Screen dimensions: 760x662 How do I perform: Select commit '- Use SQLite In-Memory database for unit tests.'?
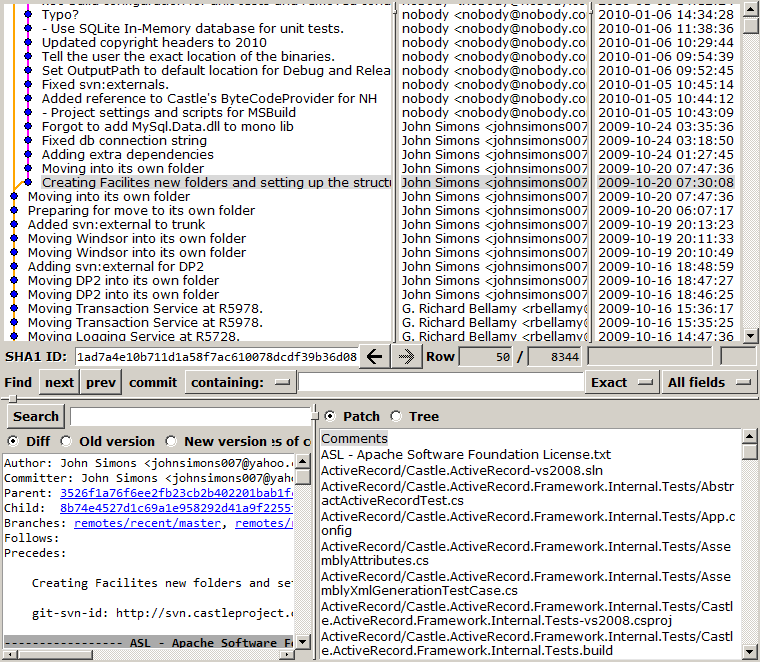pos(193,29)
